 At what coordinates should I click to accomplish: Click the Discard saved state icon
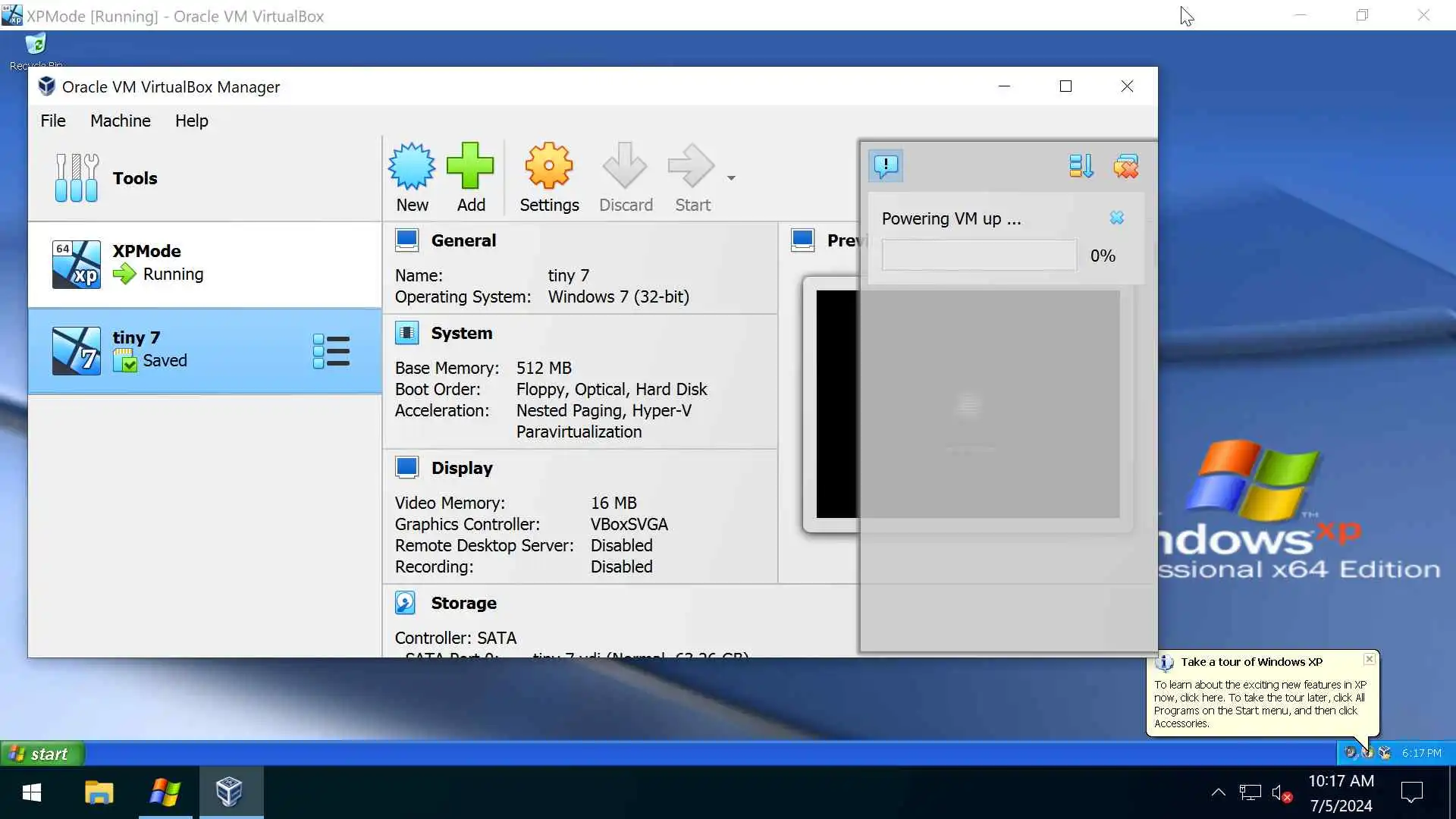[625, 167]
